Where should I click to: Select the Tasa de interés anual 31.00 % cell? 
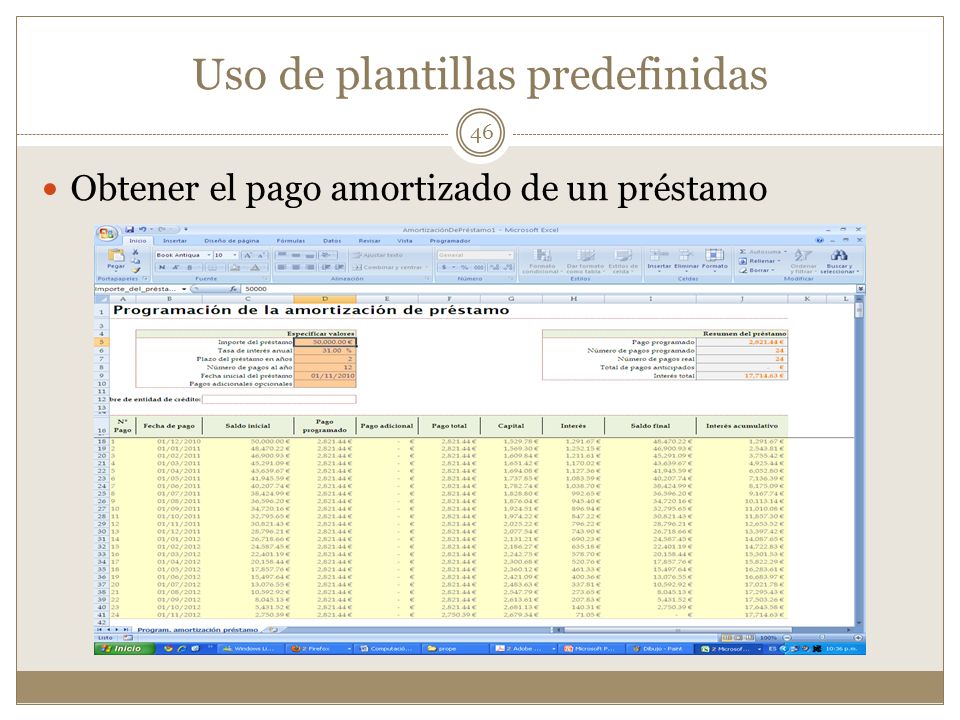[325, 351]
